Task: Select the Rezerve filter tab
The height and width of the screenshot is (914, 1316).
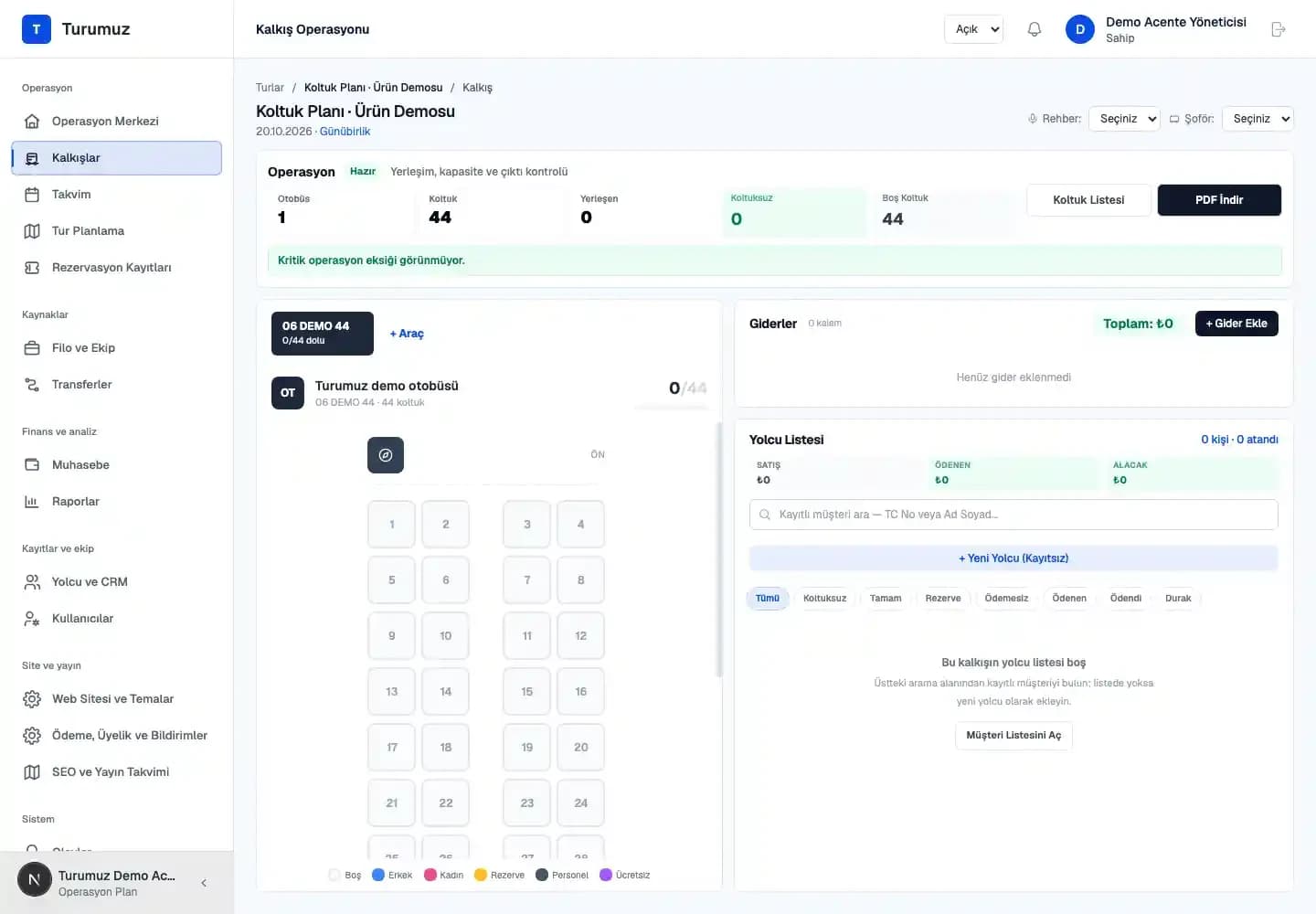Action: 943,599
